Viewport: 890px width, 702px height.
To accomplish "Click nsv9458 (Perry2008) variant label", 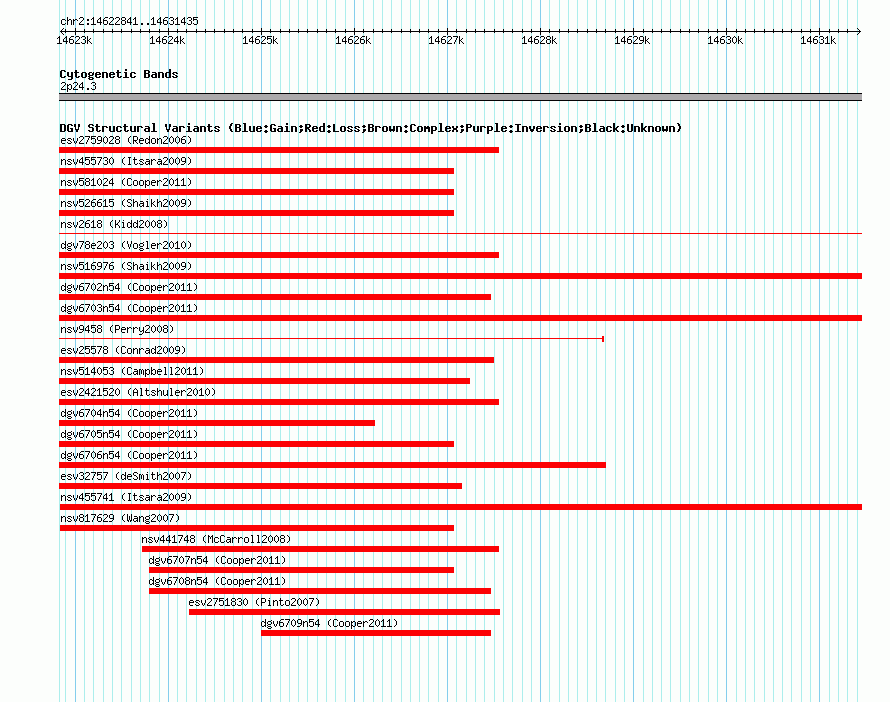I will click(117, 329).
